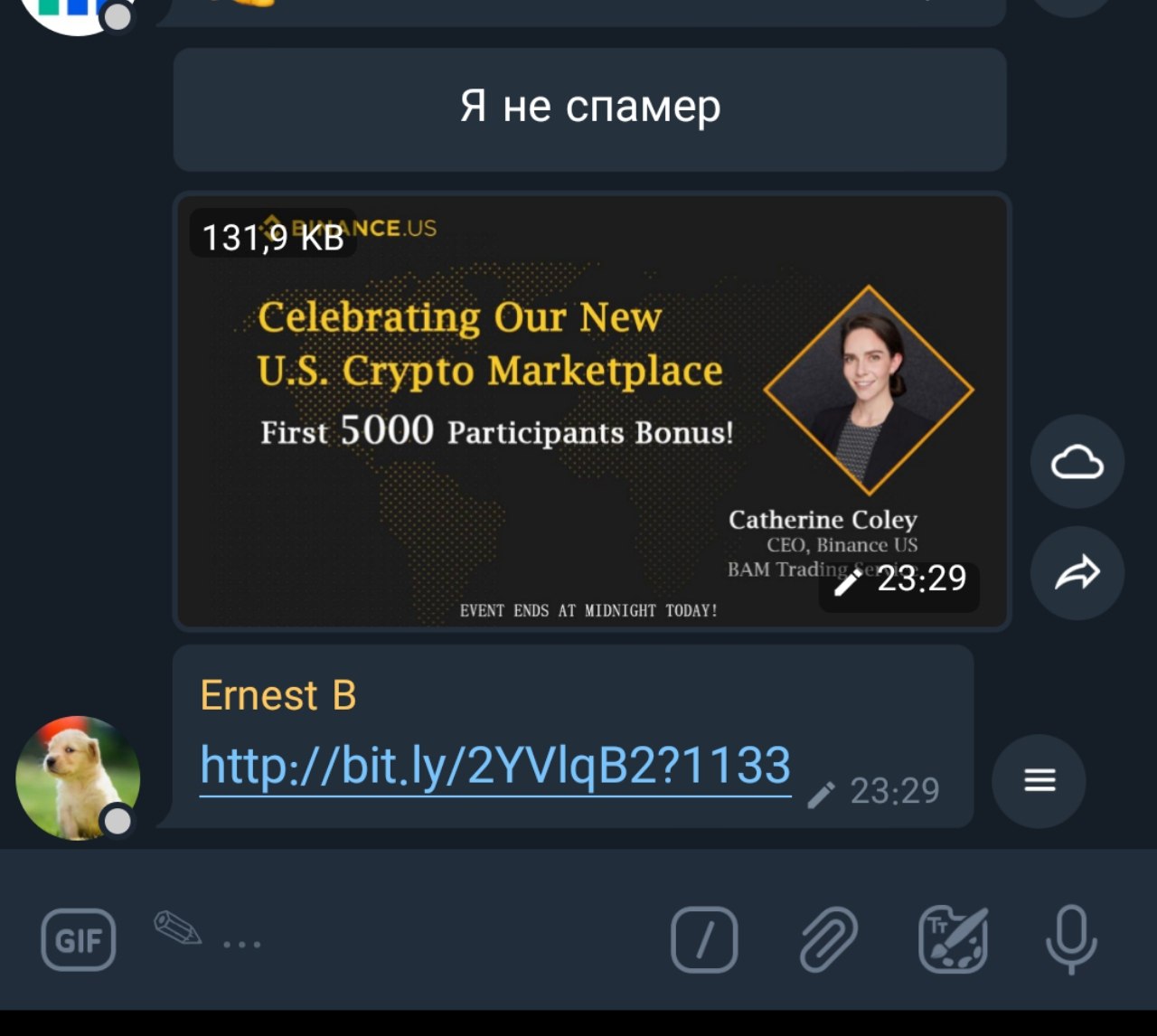Image resolution: width=1157 pixels, height=1036 pixels.
Task: Open the text and paint palette icon
Action: (953, 940)
